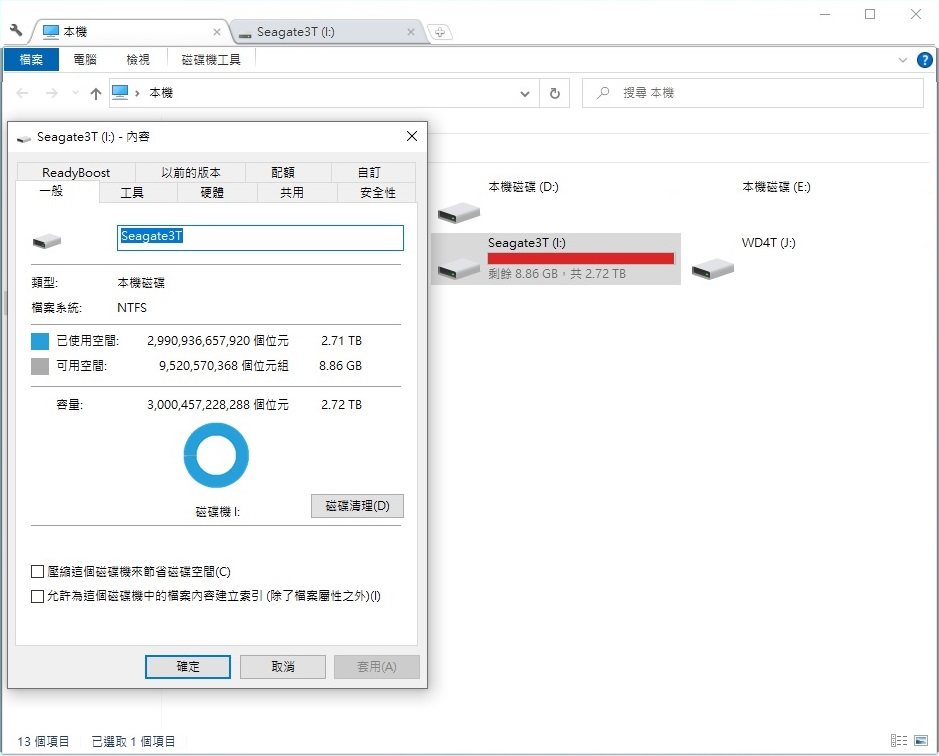Open the 電腦 ribbon tab

(x=85, y=60)
